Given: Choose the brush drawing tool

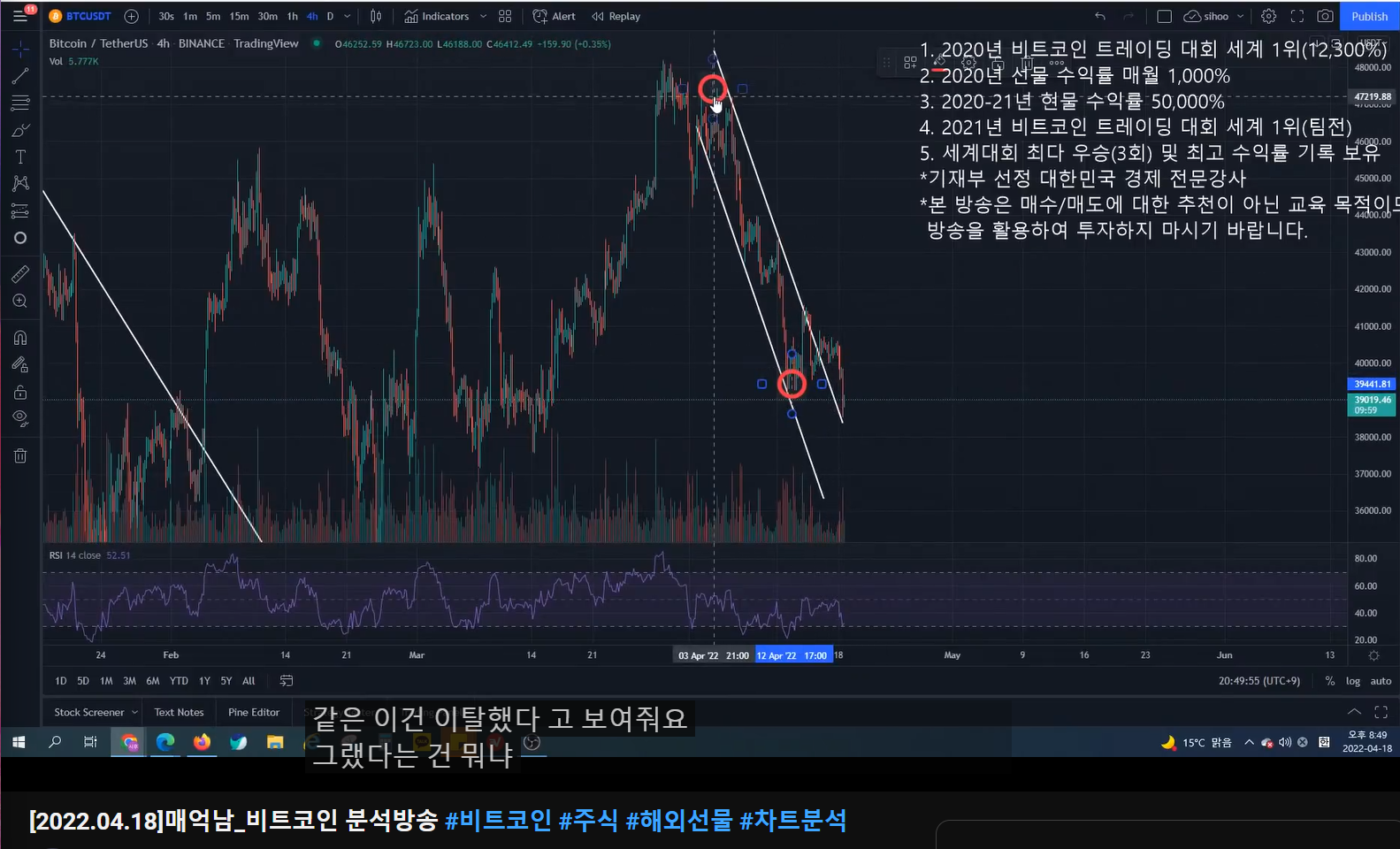Looking at the screenshot, I should [19, 131].
